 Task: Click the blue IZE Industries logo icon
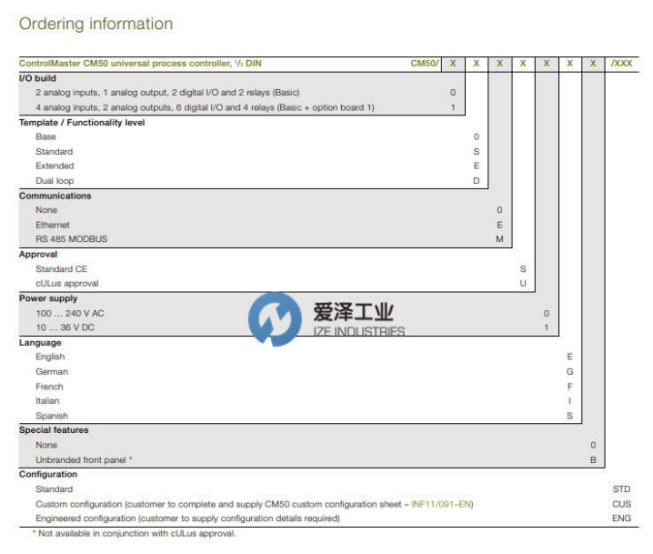[x=273, y=320]
